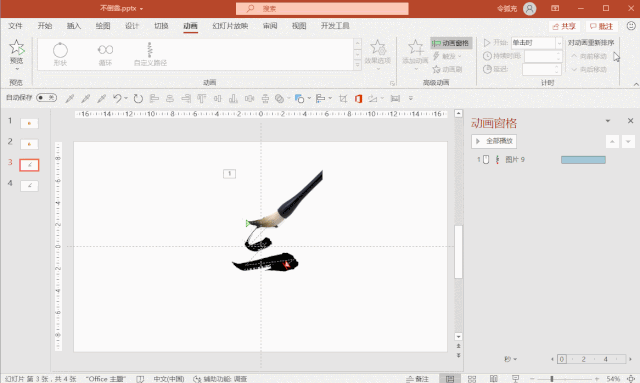Open the customize quick access toolbar dropdown
640x383 pixels.
pyautogui.click(x=411, y=98)
